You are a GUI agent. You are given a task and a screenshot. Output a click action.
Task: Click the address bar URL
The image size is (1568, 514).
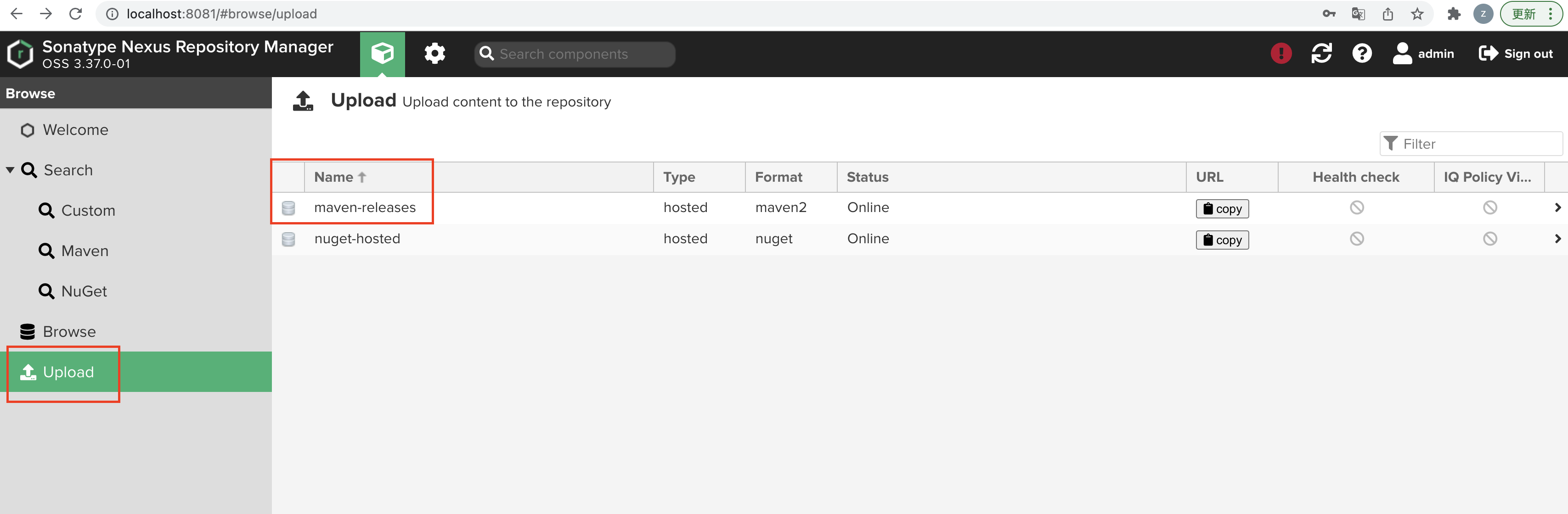tap(221, 13)
